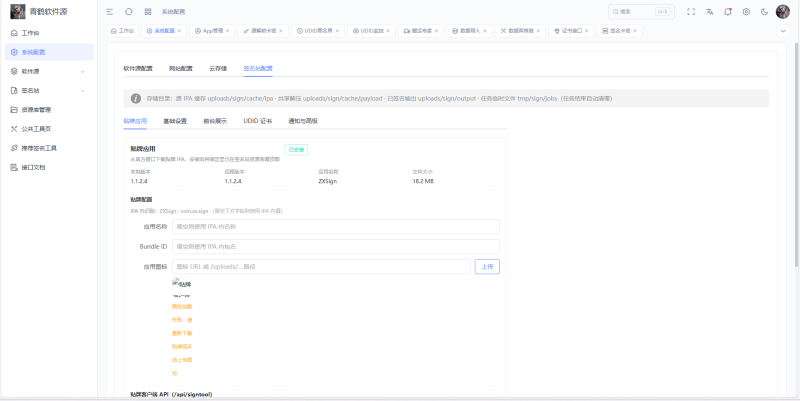Image resolution: width=800 pixels, height=401 pixels.
Task: Click the ZXSign app name value
Action: coord(328,181)
